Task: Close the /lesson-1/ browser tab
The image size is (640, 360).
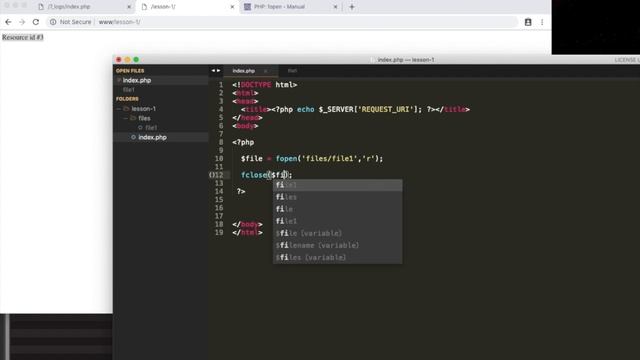Action: tap(232, 7)
